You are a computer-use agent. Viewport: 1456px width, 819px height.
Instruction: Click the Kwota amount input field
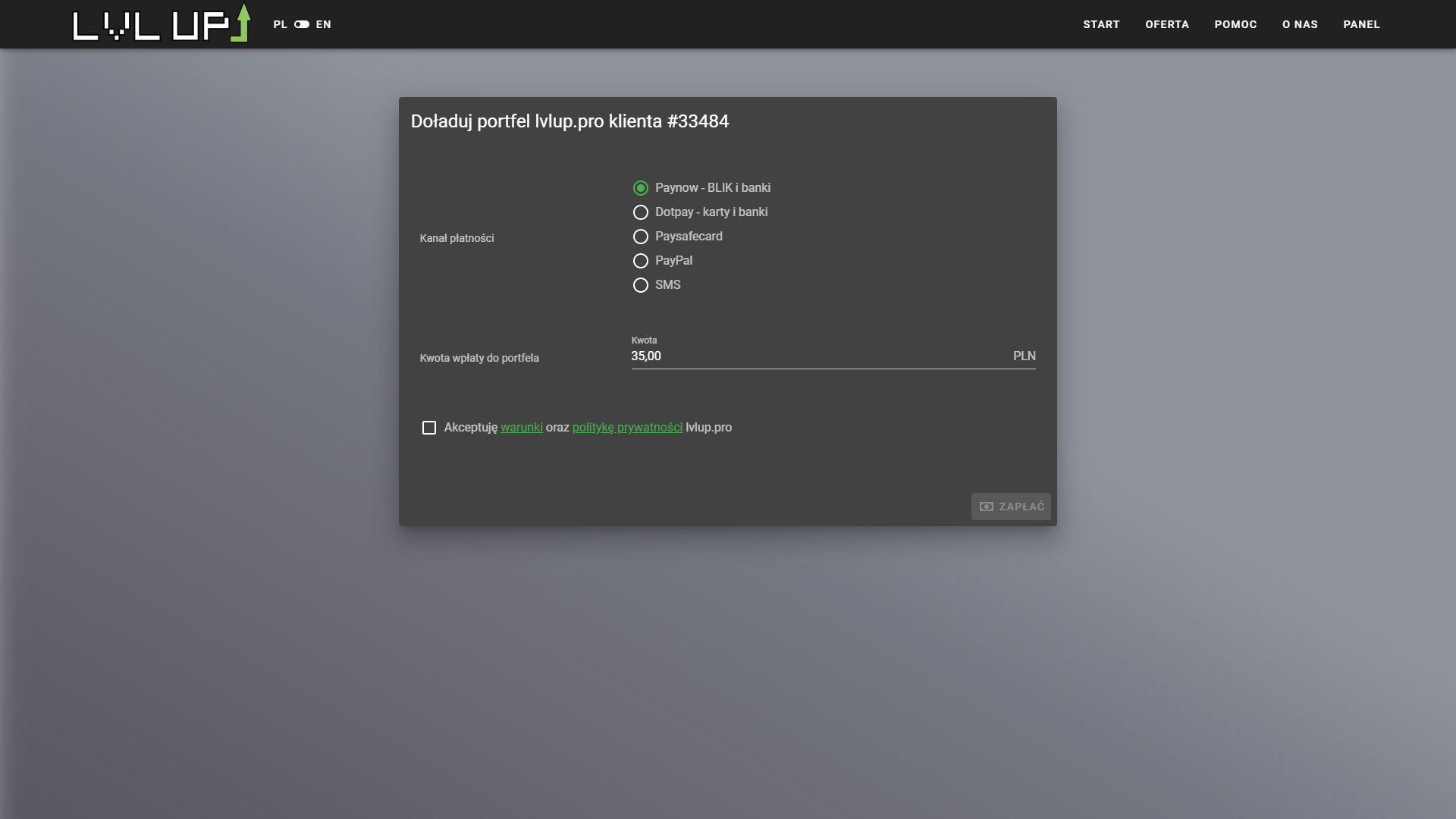(x=819, y=356)
